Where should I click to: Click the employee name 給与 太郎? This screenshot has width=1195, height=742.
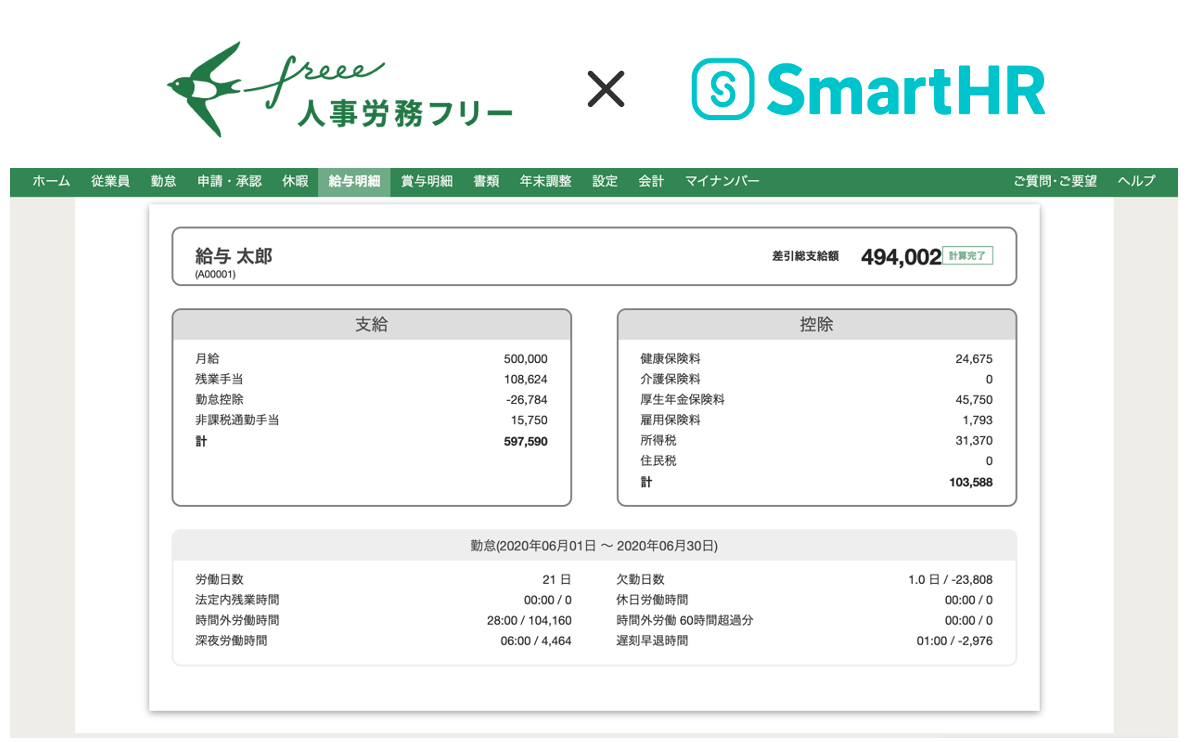pos(233,256)
